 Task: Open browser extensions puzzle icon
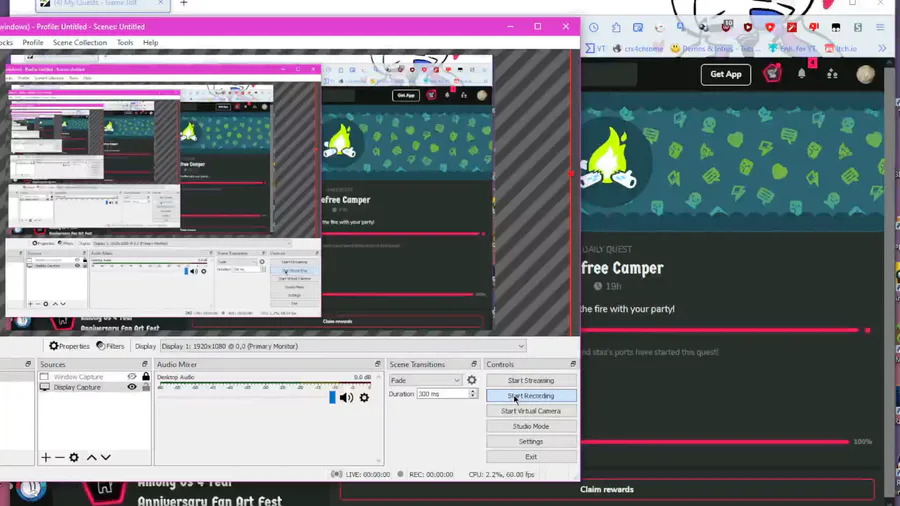pos(616,27)
